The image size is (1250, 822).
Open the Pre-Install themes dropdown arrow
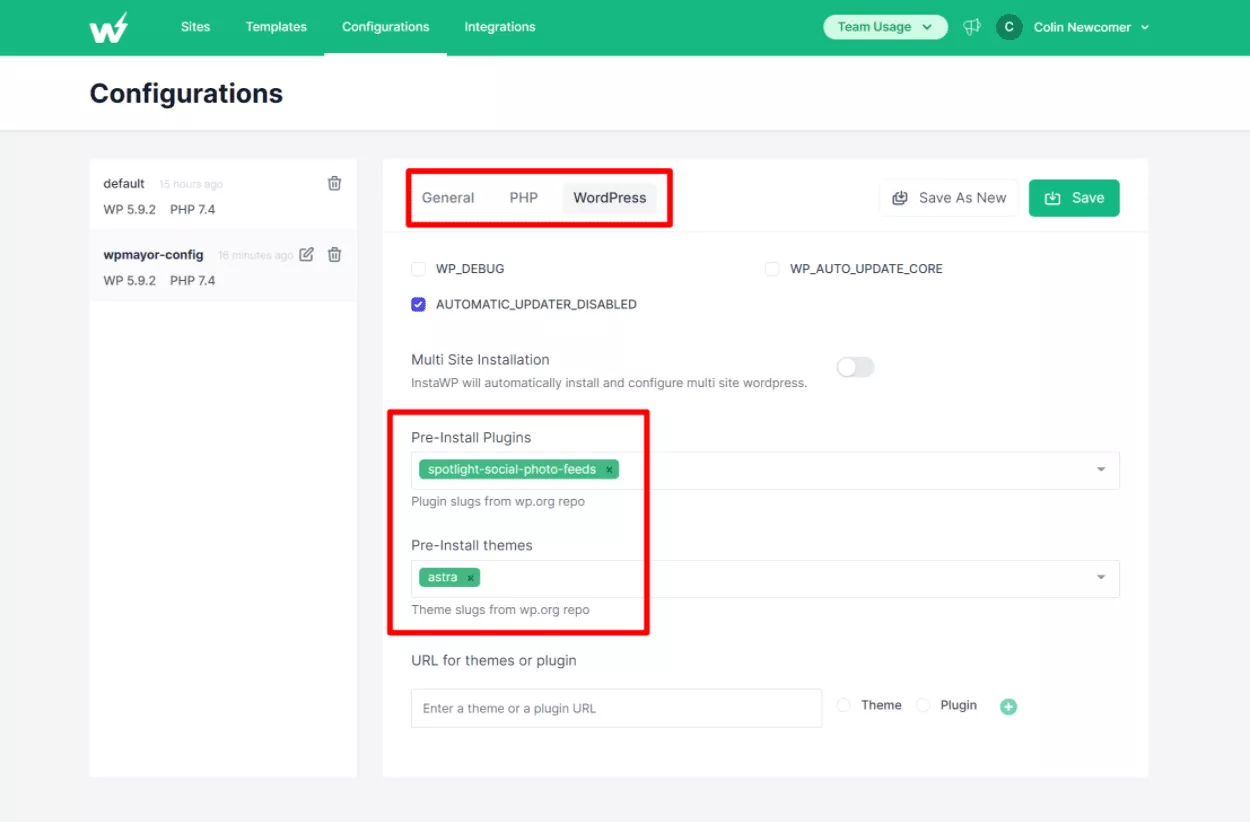[1101, 577]
